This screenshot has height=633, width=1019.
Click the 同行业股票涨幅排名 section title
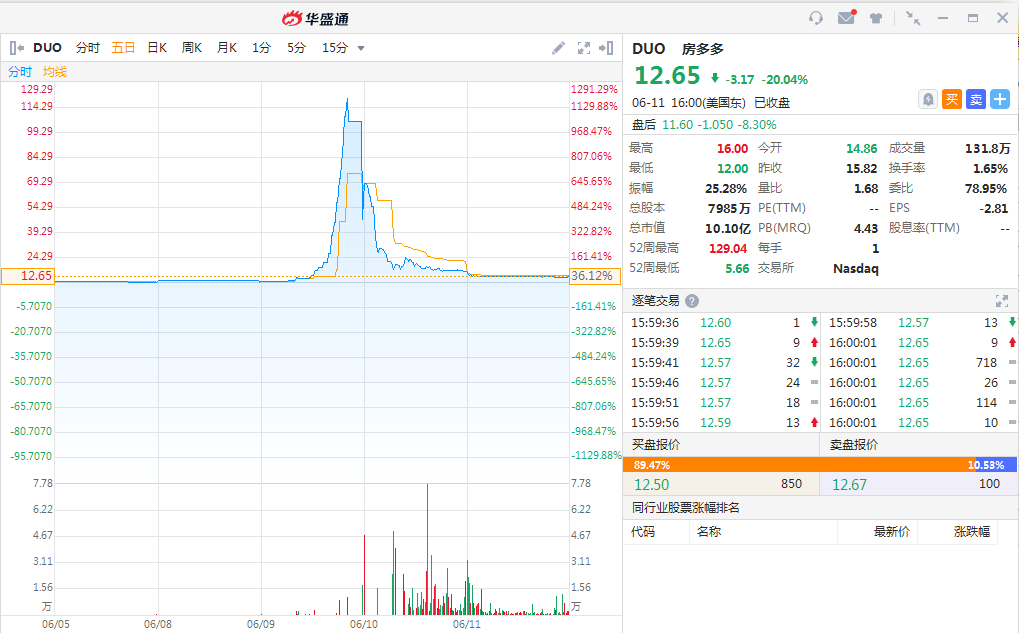click(686, 508)
